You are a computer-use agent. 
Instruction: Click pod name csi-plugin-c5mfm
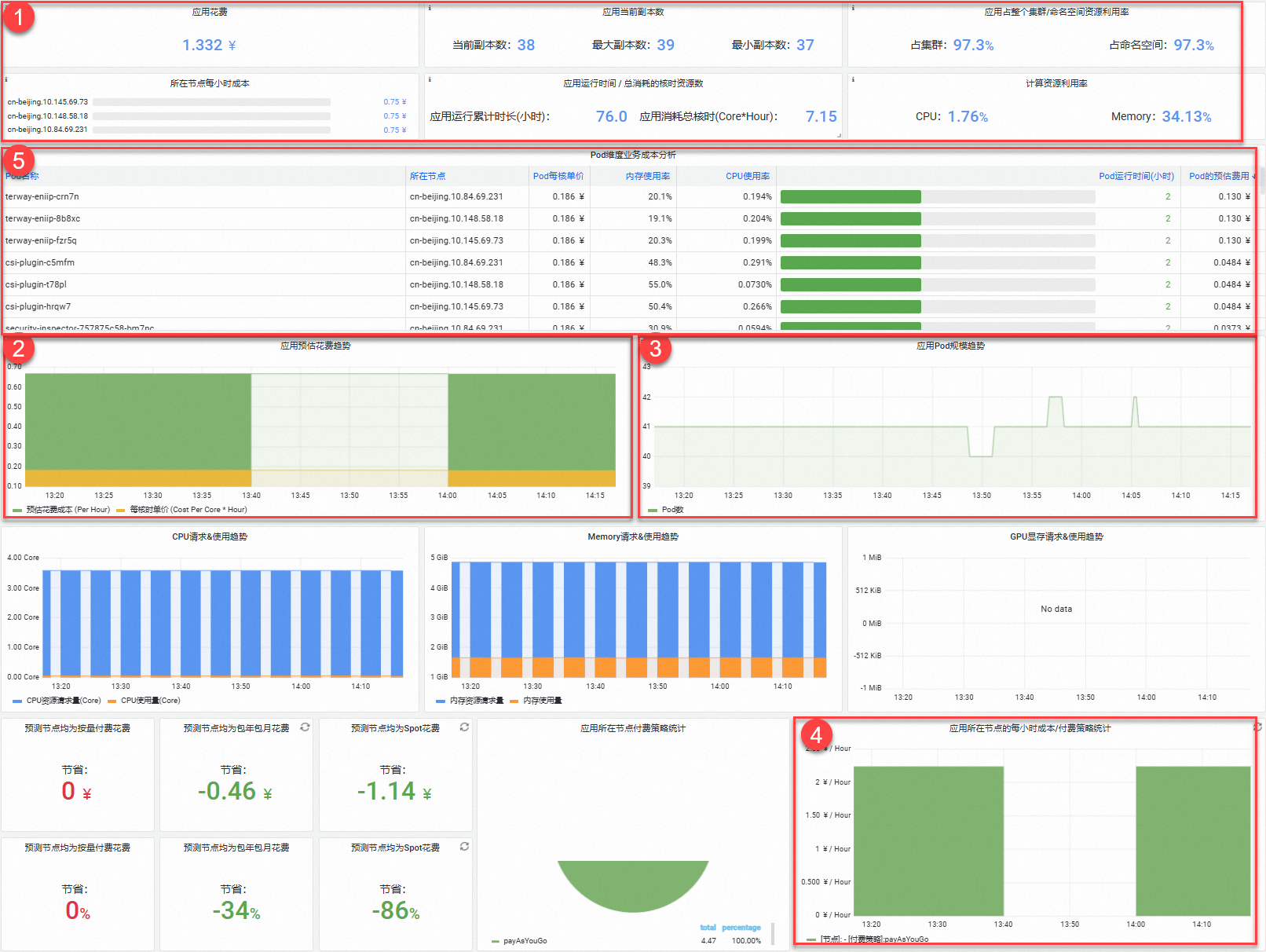tap(40, 263)
